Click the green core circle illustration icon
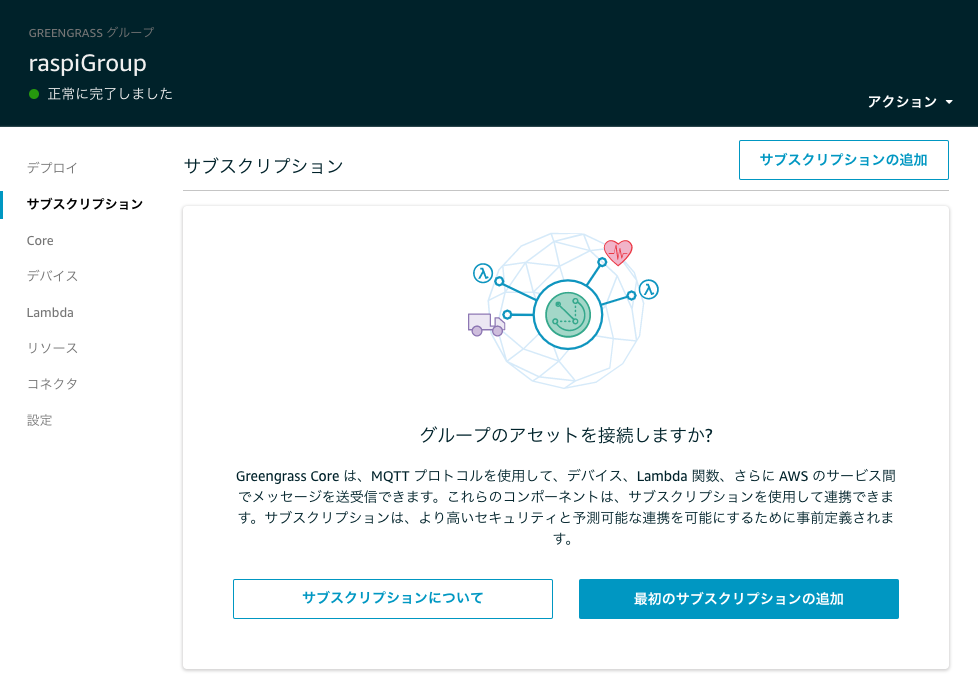This screenshot has height=689, width=978. point(568,314)
